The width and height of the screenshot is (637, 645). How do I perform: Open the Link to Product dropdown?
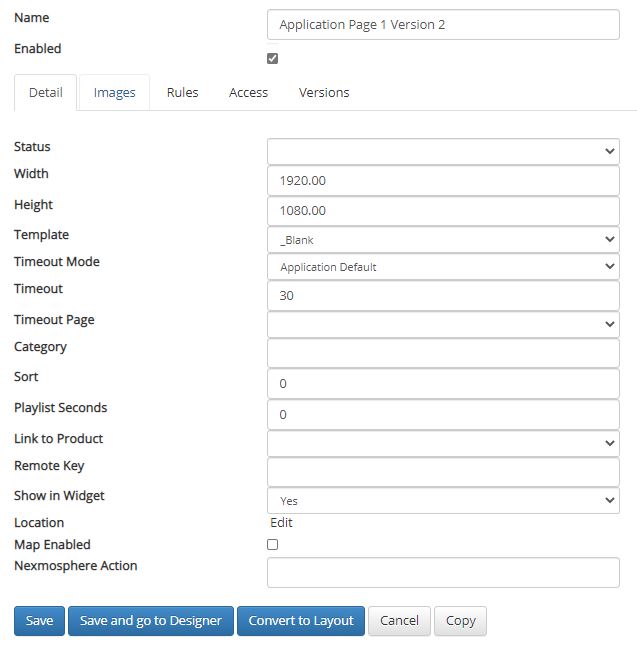(443, 443)
